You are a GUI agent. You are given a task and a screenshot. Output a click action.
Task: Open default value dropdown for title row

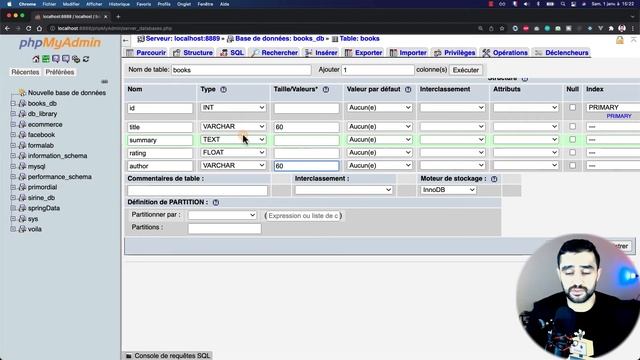pyautogui.click(x=379, y=127)
